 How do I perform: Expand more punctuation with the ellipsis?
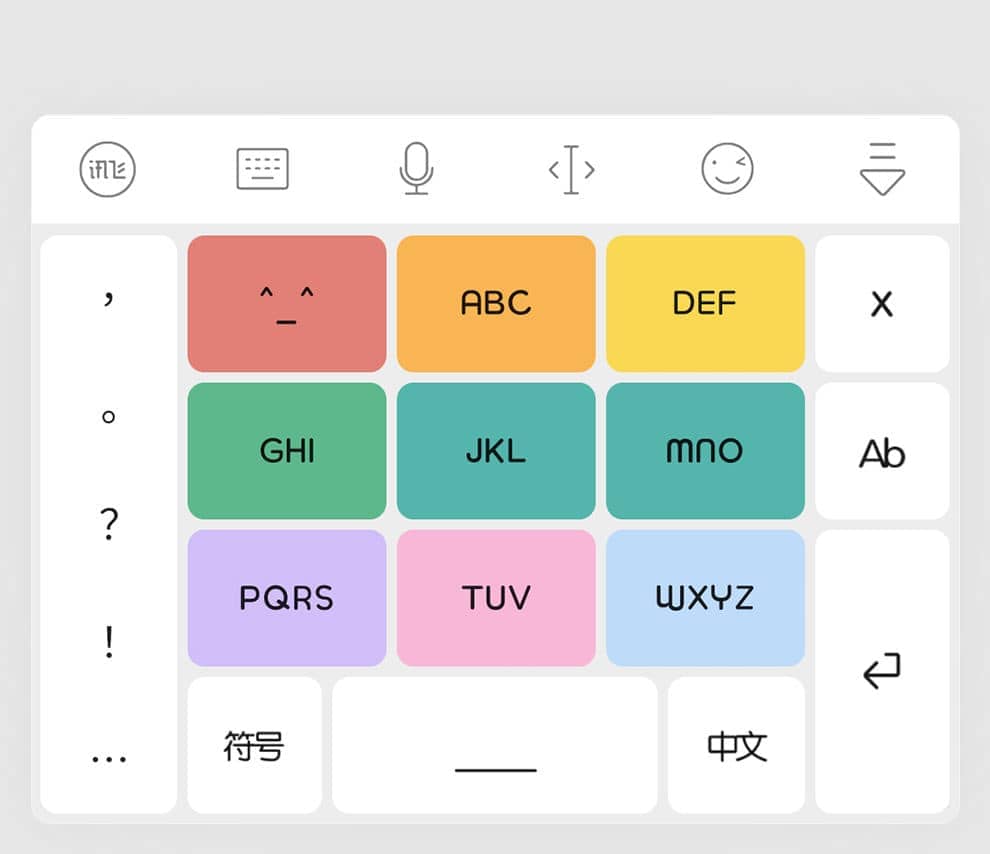[109, 758]
